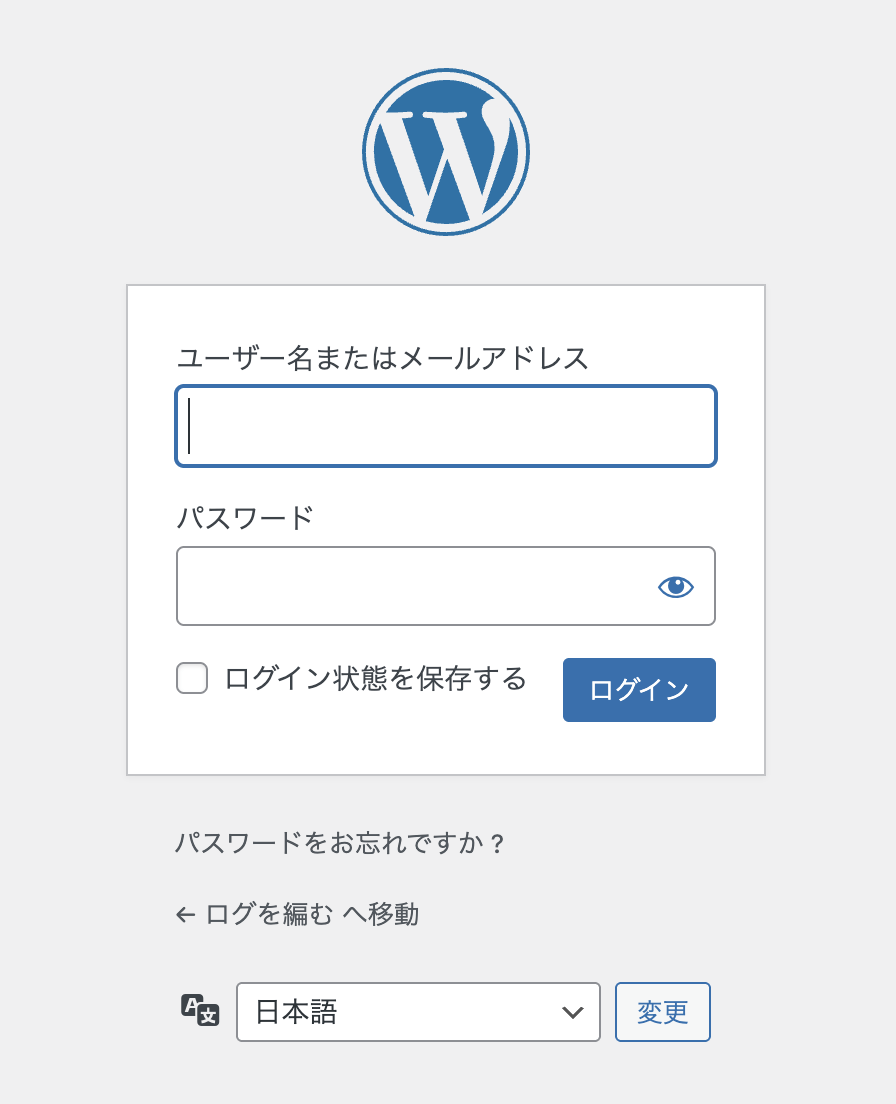
Task: Click the chevron arrow in language selector
Action: click(573, 1012)
